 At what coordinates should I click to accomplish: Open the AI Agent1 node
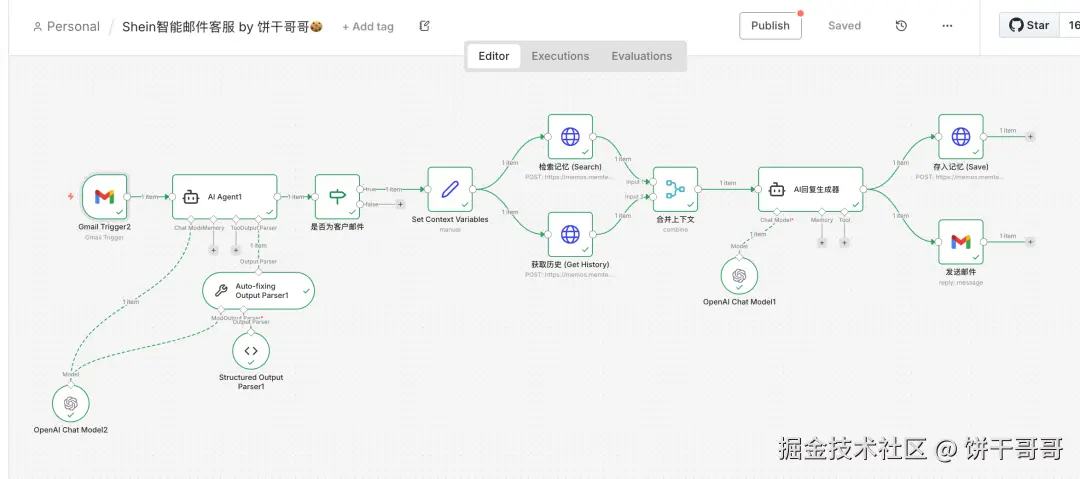click(x=224, y=196)
